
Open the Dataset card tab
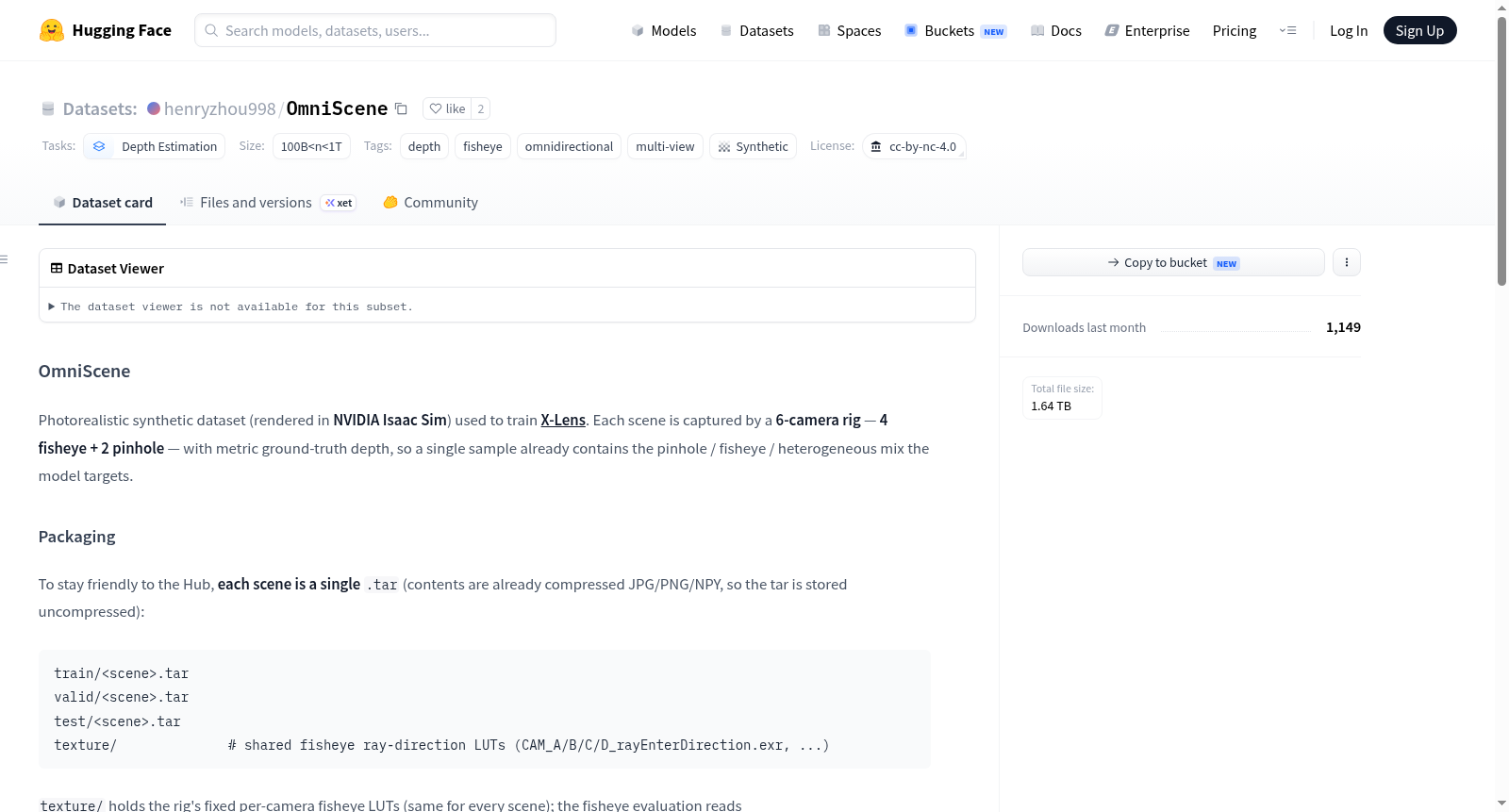point(102,203)
